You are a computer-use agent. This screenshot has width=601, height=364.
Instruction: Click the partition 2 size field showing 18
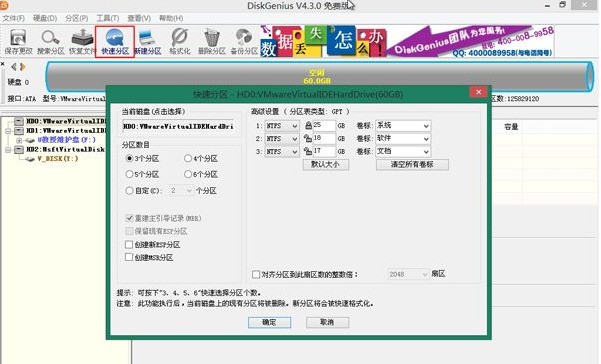[x=324, y=138]
